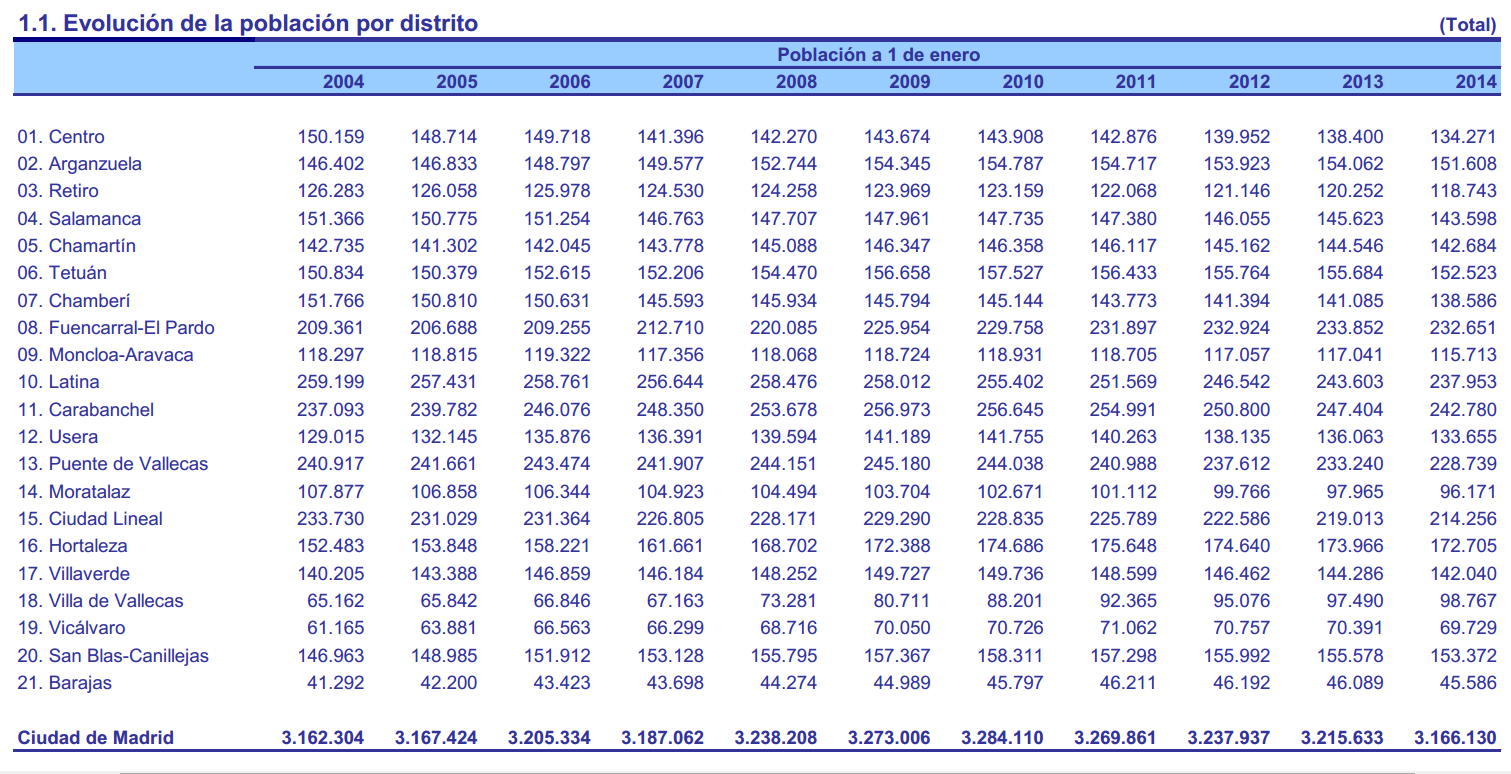Click the "Población a 1 de enero" header
The height and width of the screenshot is (774, 1511).
(878, 55)
